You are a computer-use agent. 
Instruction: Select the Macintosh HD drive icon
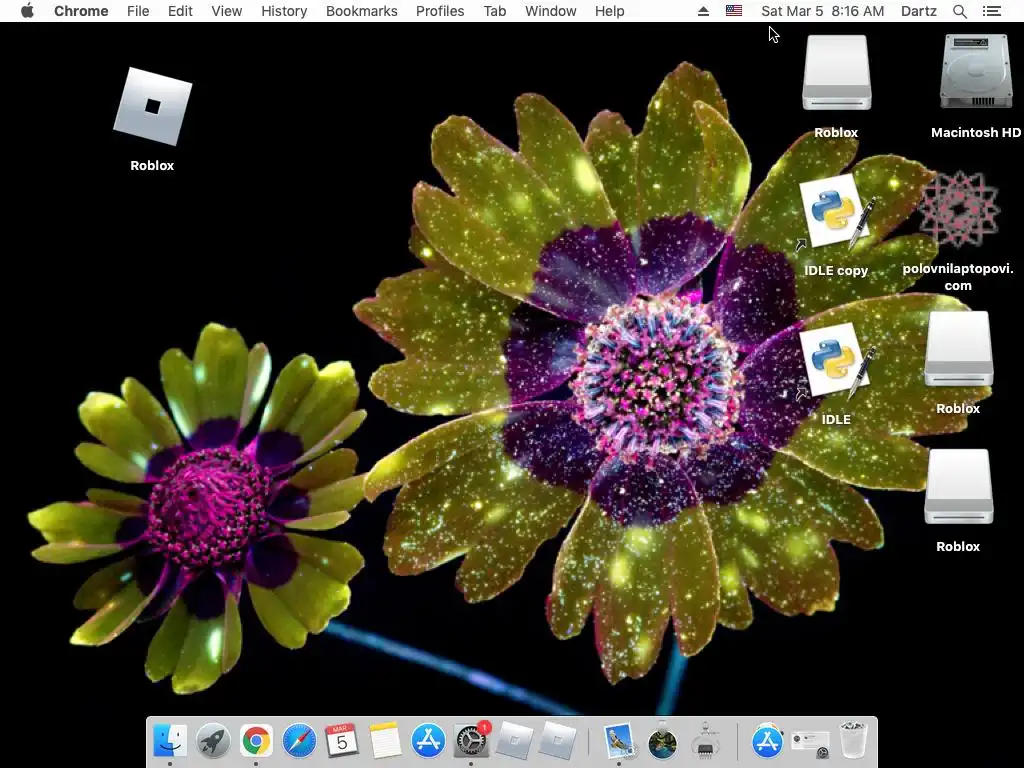(976, 72)
